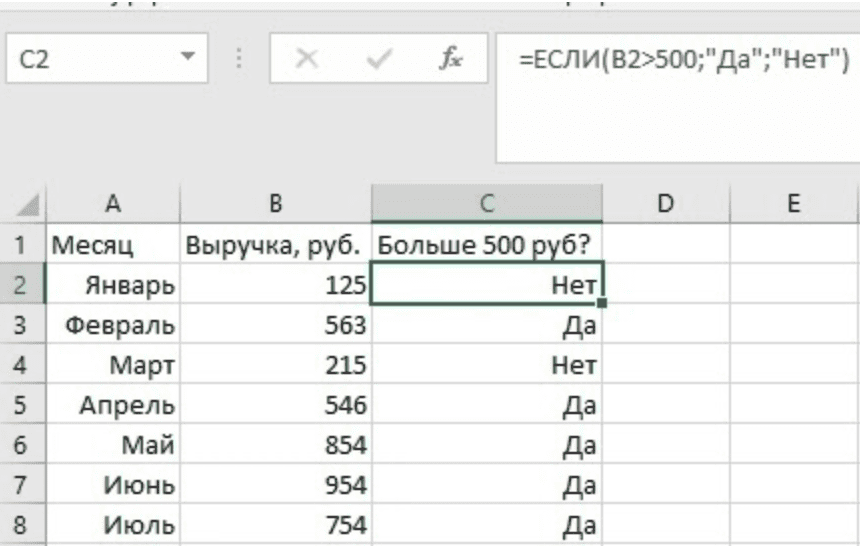This screenshot has height=546, width=860.
Task: Select column B header
Action: (276, 204)
